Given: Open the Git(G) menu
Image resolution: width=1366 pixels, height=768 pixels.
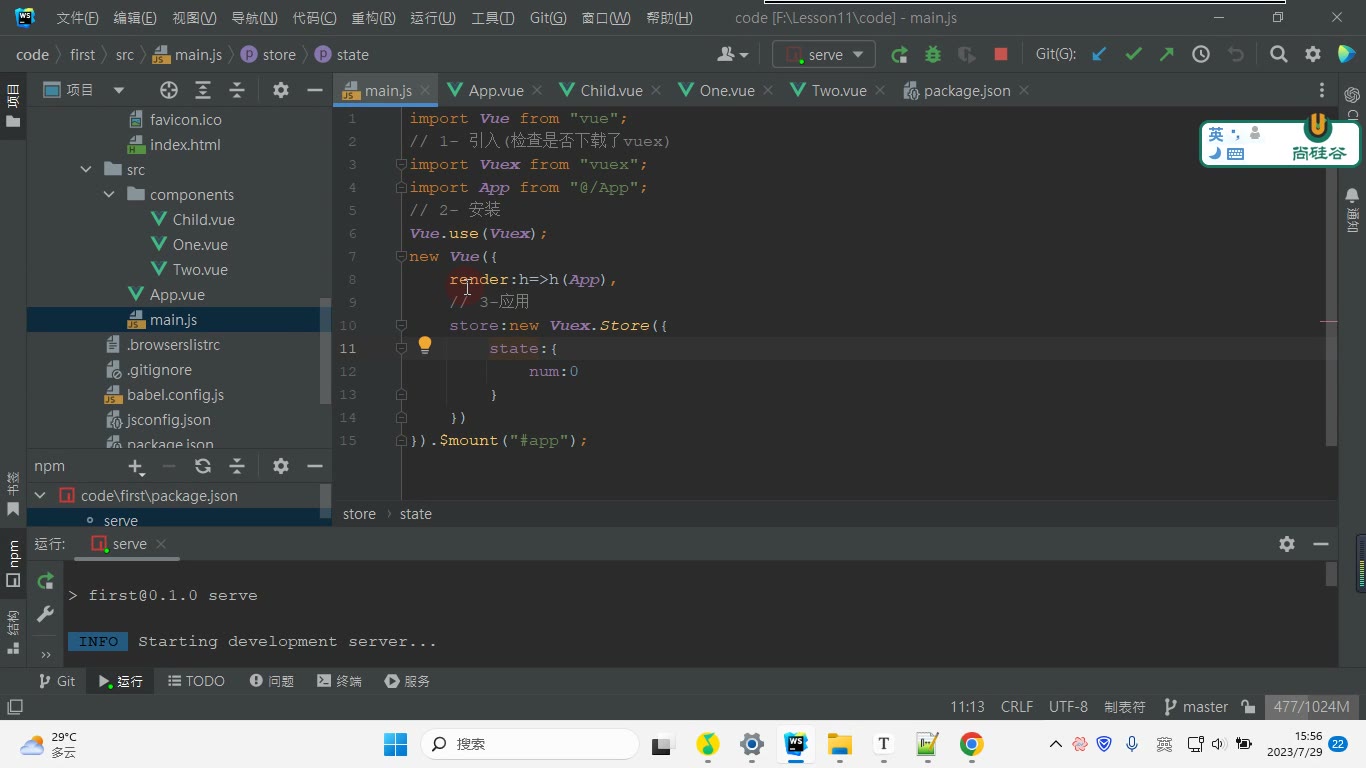Looking at the screenshot, I should (547, 18).
